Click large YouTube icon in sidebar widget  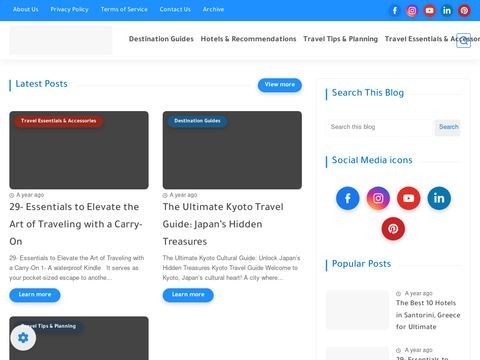pos(408,198)
